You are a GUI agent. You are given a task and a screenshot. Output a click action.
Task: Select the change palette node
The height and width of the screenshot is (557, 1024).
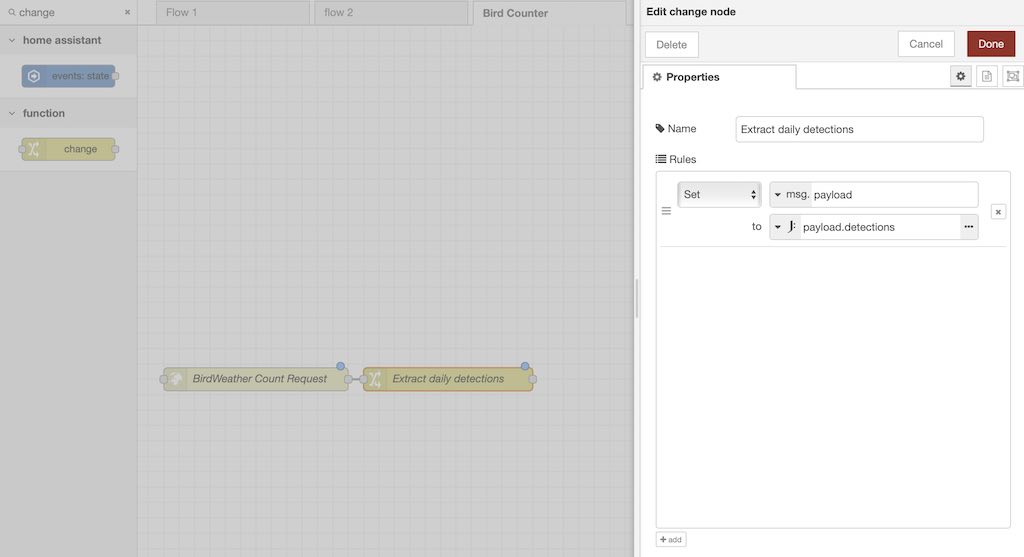point(69,149)
